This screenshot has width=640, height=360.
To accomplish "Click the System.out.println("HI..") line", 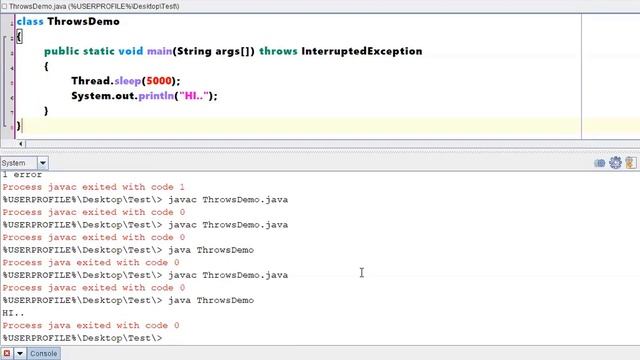I will [144, 96].
